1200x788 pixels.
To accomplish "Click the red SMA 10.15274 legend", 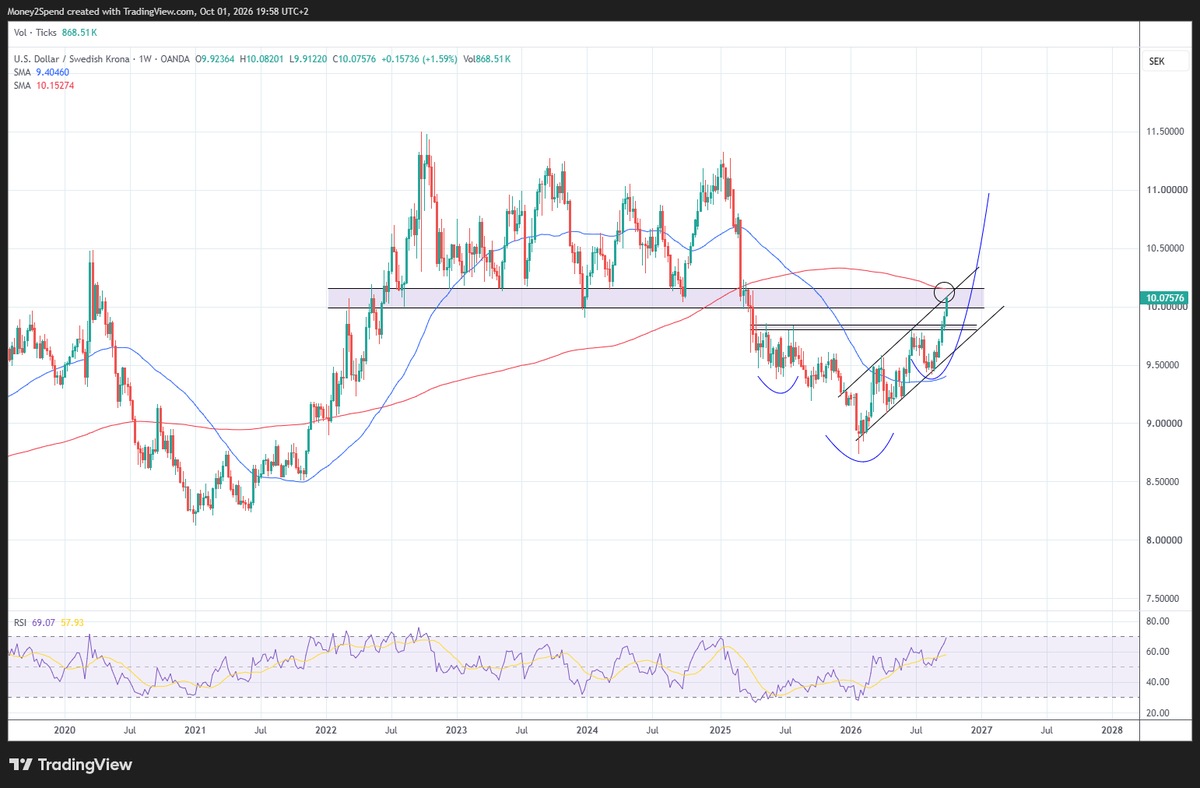I will pyautogui.click(x=44, y=85).
